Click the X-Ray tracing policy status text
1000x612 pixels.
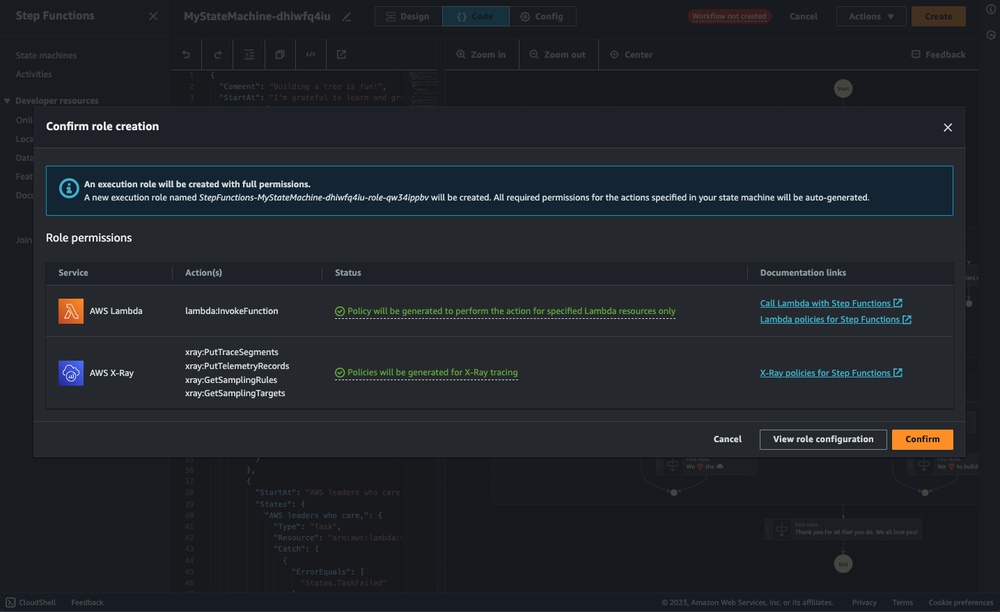[432, 372]
